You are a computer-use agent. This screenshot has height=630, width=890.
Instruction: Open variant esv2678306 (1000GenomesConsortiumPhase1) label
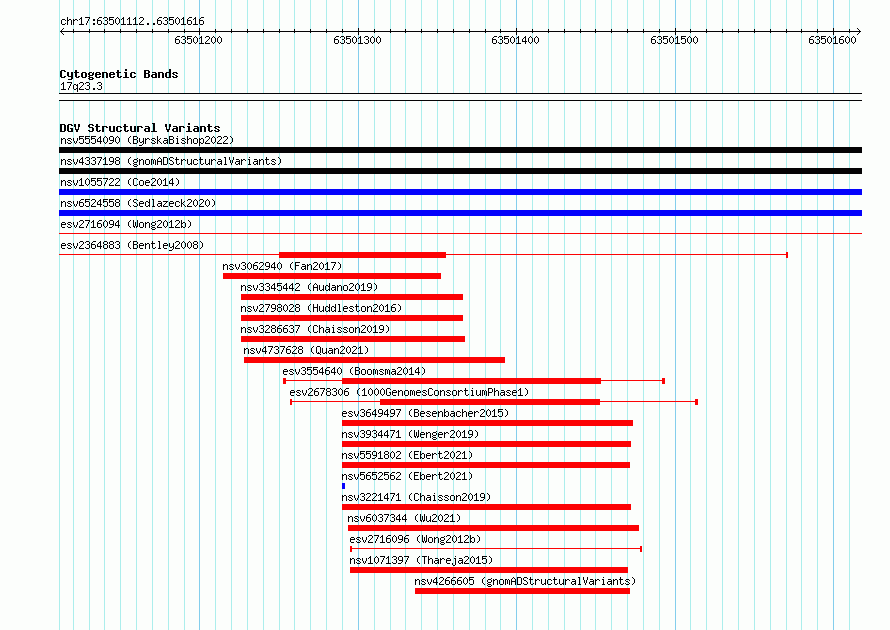409,392
